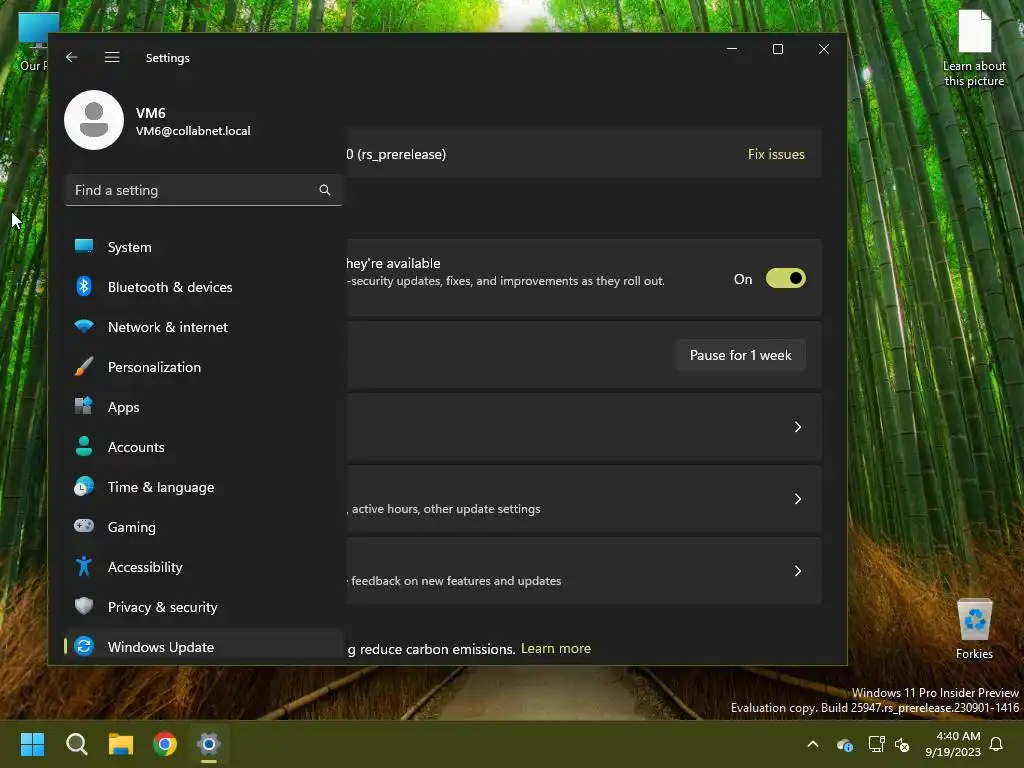Open the OneDrive cloud tray icon
This screenshot has height=768, width=1024.
(x=844, y=744)
